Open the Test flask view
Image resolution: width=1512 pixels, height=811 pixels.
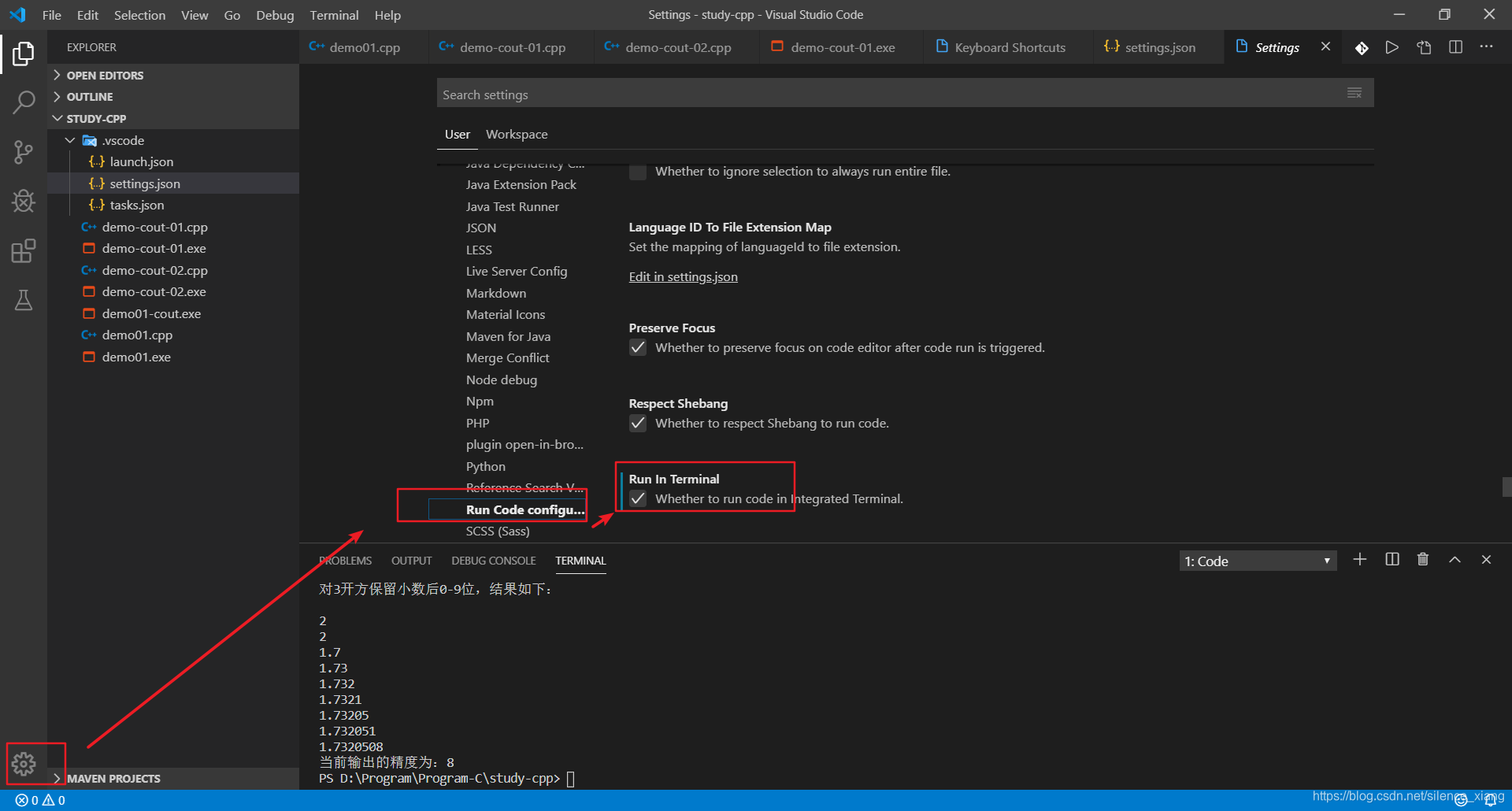coord(24,300)
